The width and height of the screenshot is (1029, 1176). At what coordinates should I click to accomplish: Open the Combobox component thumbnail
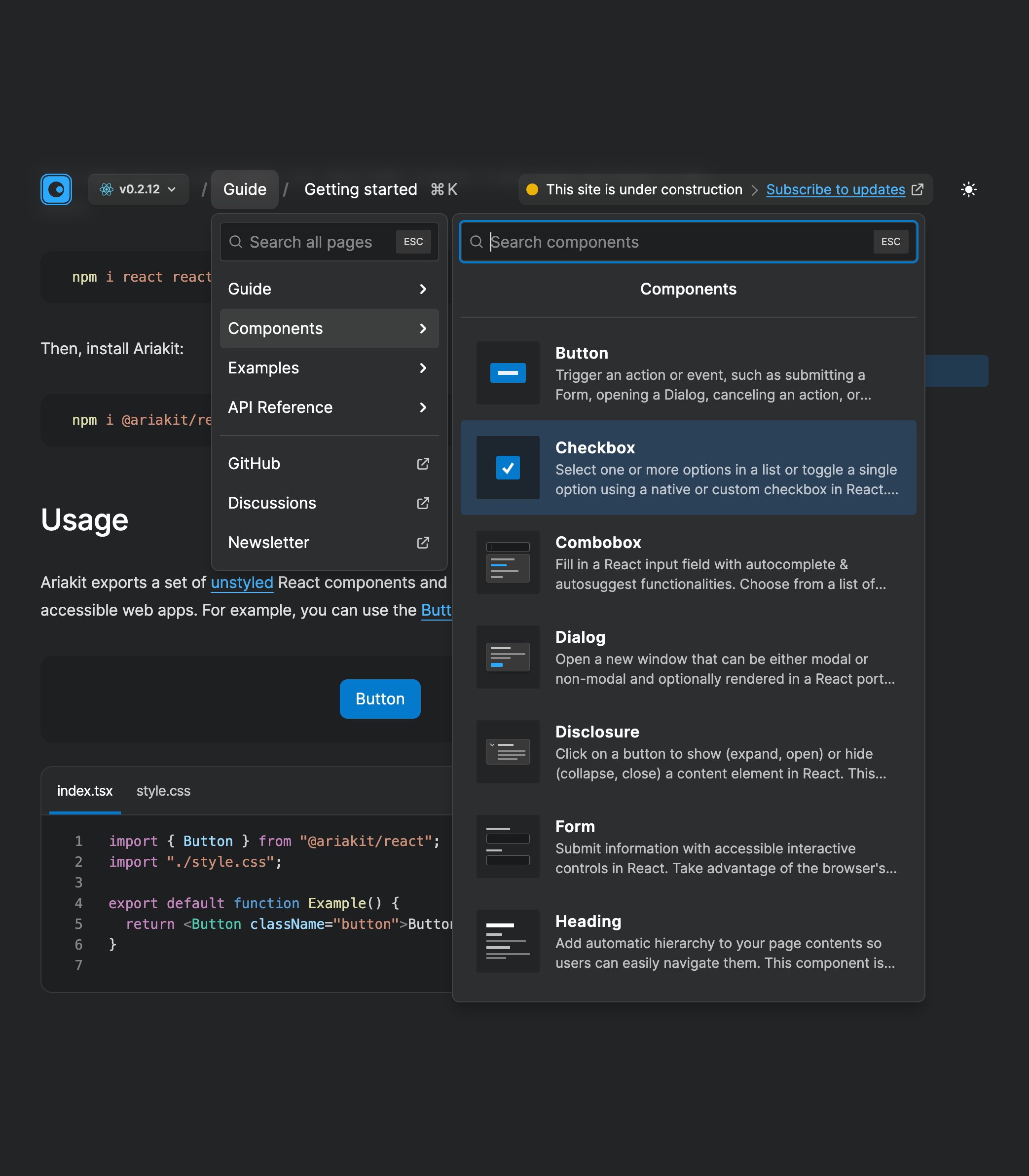coord(508,563)
